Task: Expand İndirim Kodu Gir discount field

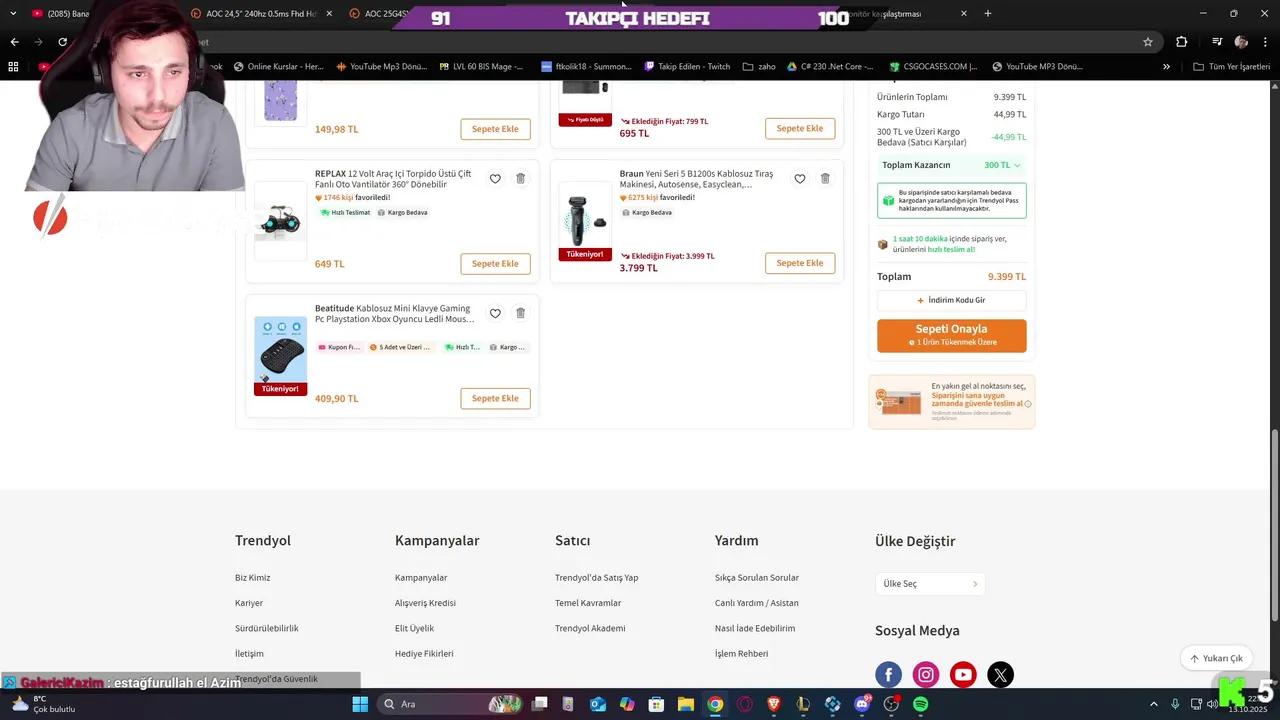Action: [951, 300]
